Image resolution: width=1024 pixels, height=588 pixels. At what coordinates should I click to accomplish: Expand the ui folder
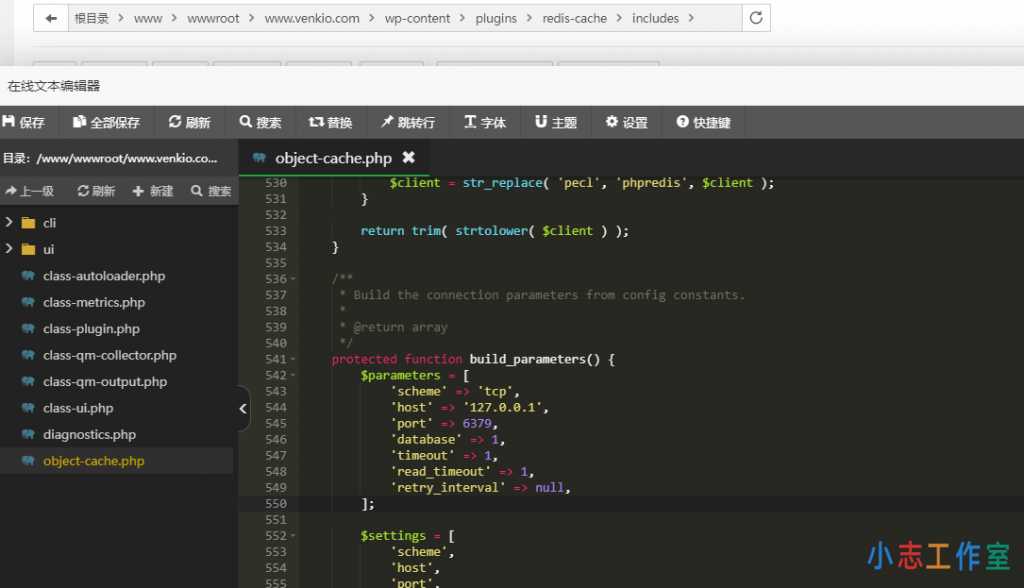click(x=10, y=249)
